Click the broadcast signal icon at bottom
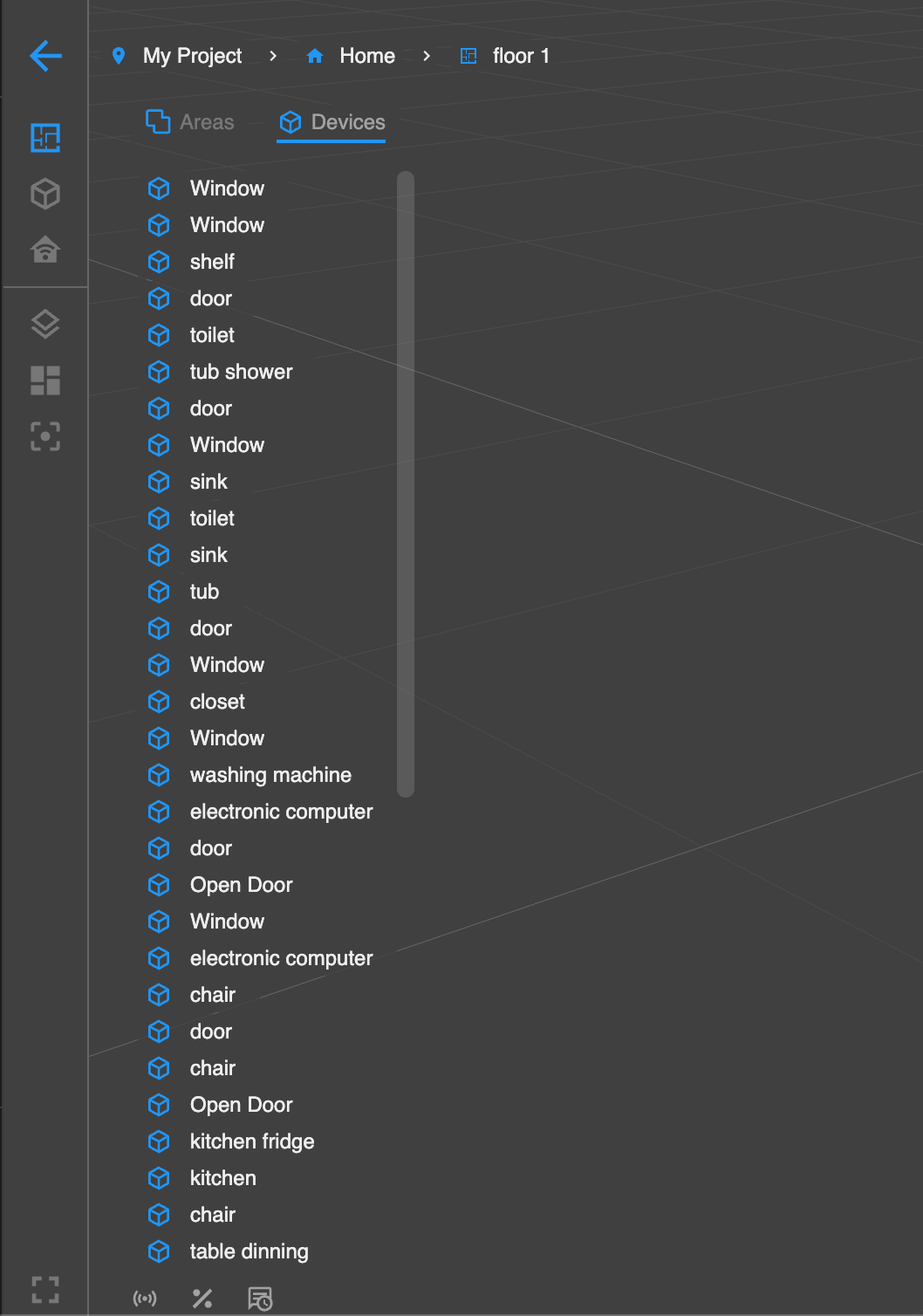Screen dimensions: 923x1316 146,1298
